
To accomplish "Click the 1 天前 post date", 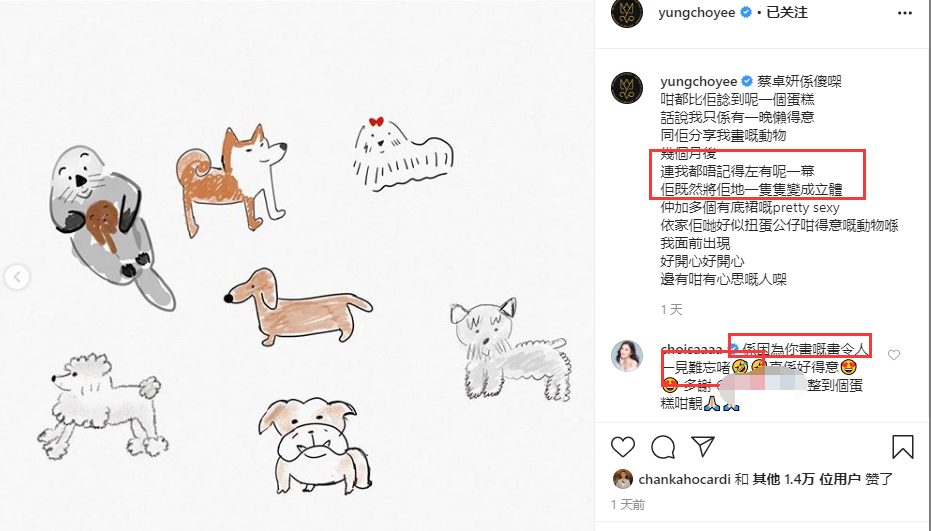I will [628, 505].
